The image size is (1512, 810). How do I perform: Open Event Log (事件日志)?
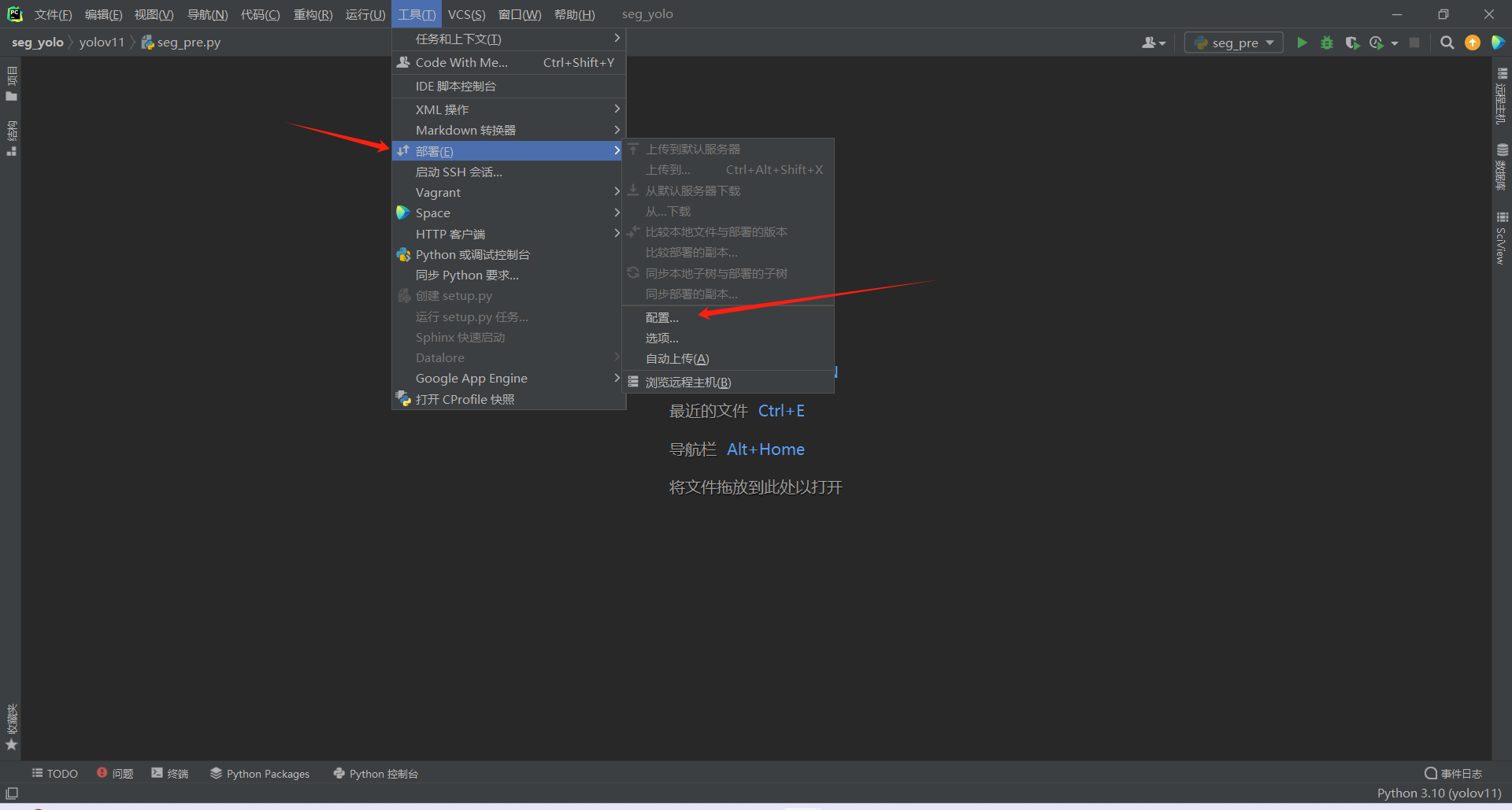tap(1454, 774)
